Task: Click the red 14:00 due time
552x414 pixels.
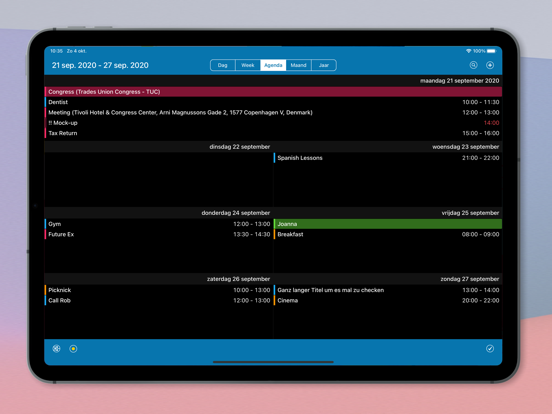Action: 491,123
